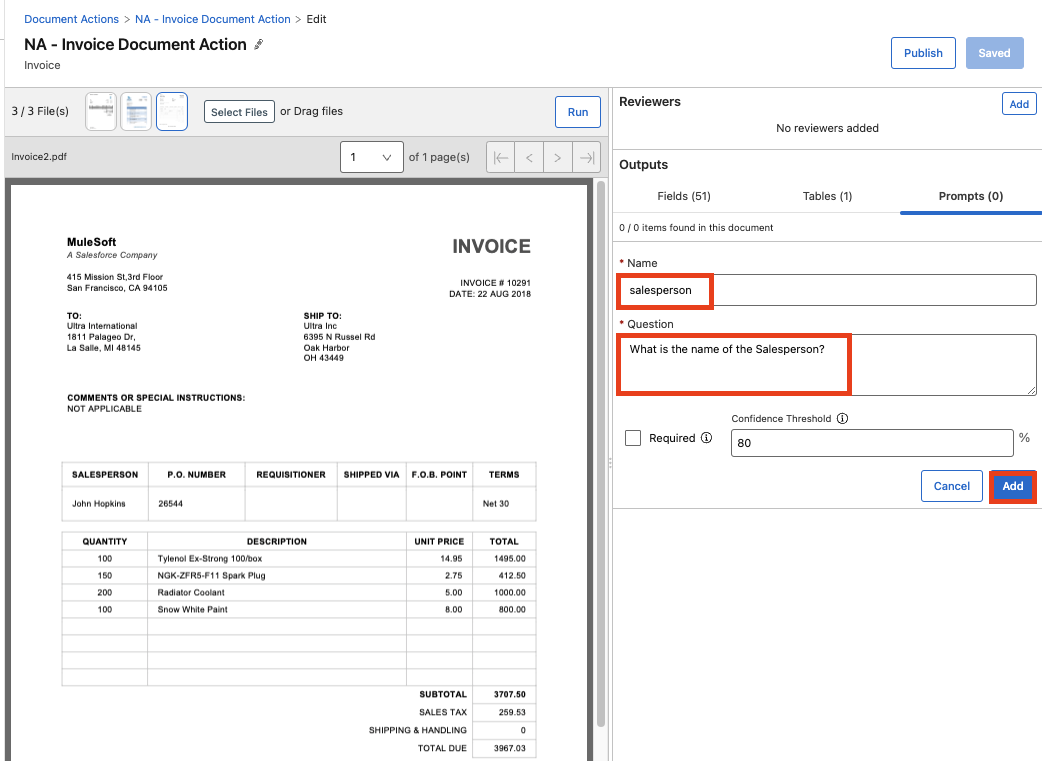The image size is (1042, 761).
Task: Click the Saved button
Action: pyautogui.click(x=993, y=53)
